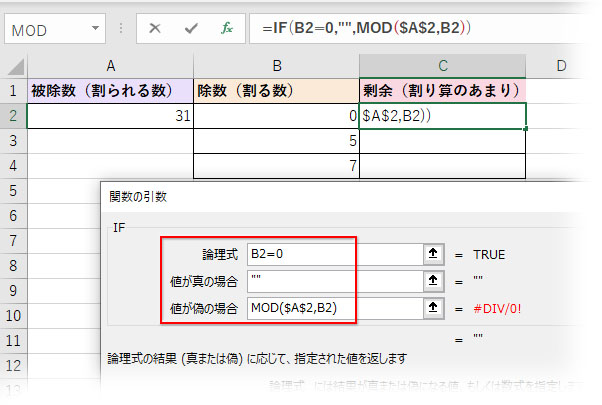This screenshot has height=405, width=602.
Task: Click the 論理式 field containing B2=0
Action: (x=335, y=254)
